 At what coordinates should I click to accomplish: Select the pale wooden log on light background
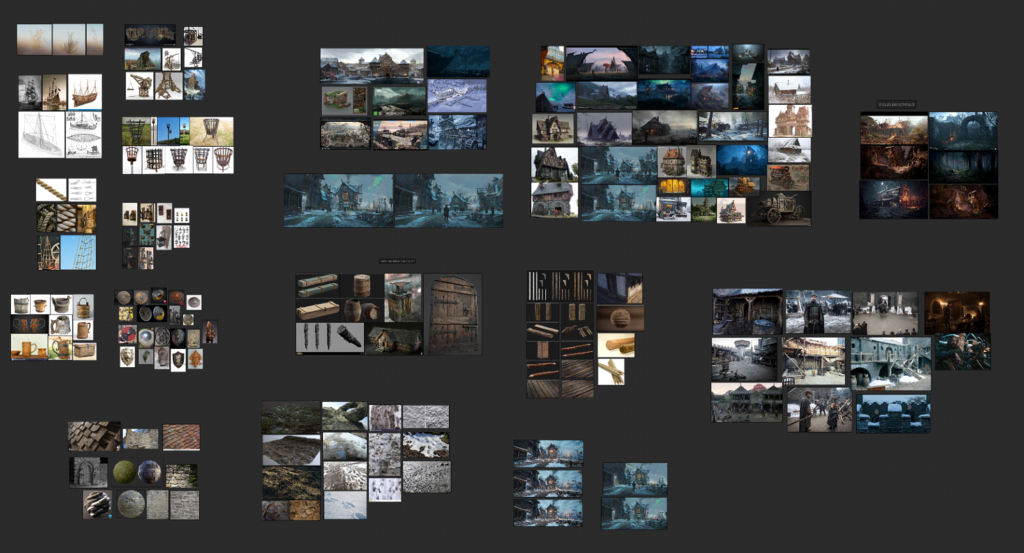point(616,345)
